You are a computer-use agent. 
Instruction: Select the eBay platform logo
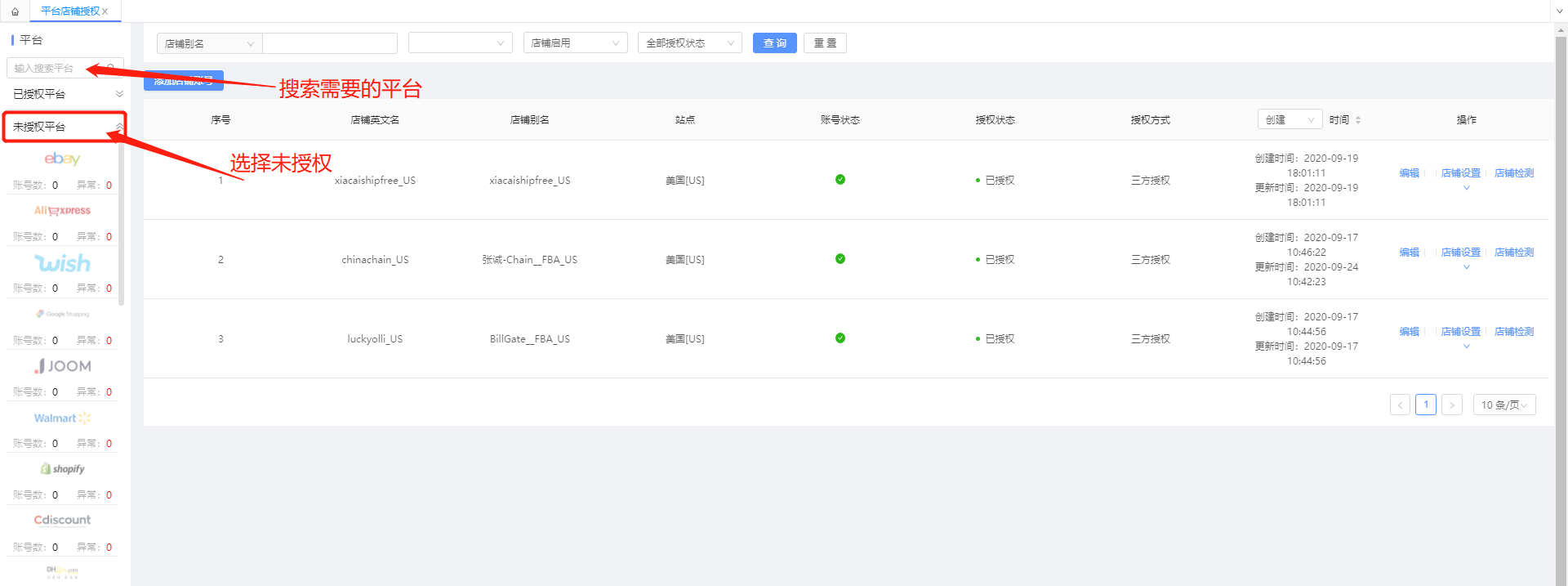point(62,159)
